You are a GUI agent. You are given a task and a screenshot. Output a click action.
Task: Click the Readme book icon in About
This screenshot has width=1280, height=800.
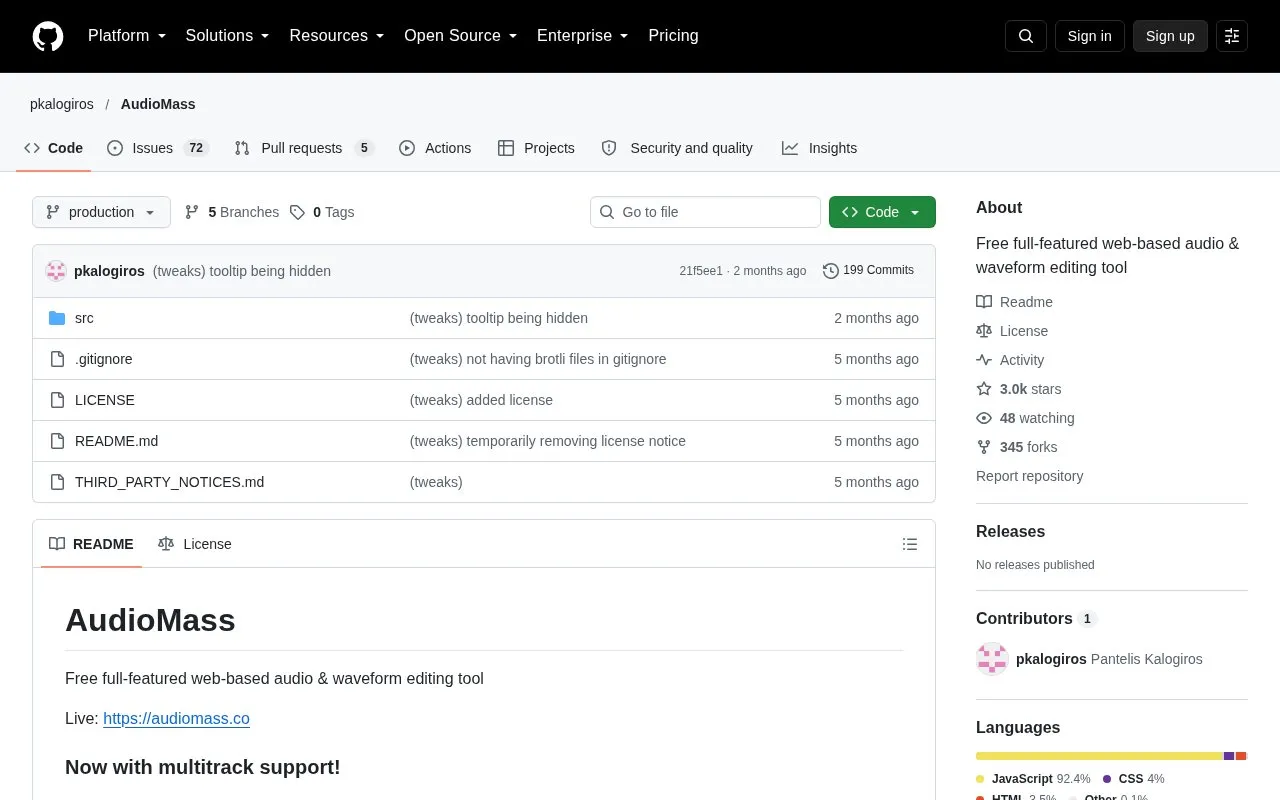pyautogui.click(x=984, y=302)
